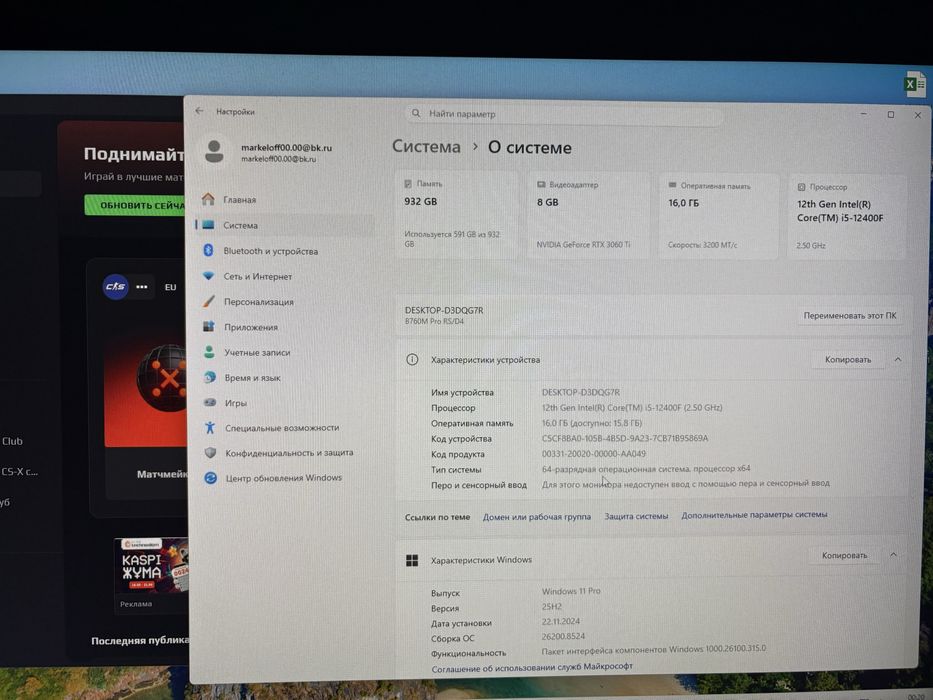
Task: Copy the device specifications
Action: [848, 360]
